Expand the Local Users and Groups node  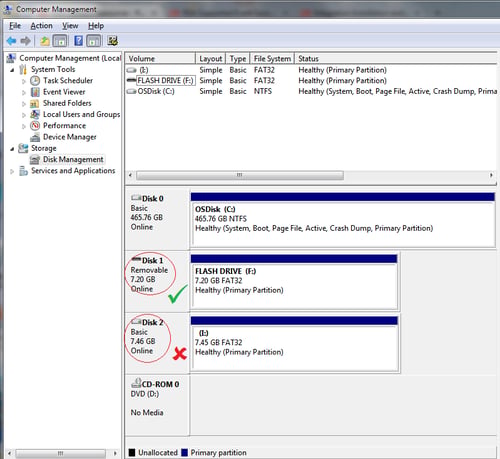24,115
